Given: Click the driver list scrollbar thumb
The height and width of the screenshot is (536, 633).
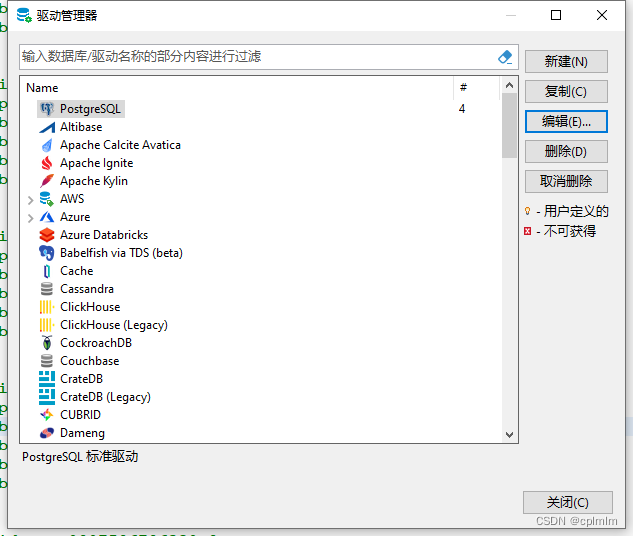Looking at the screenshot, I should tap(509, 126).
